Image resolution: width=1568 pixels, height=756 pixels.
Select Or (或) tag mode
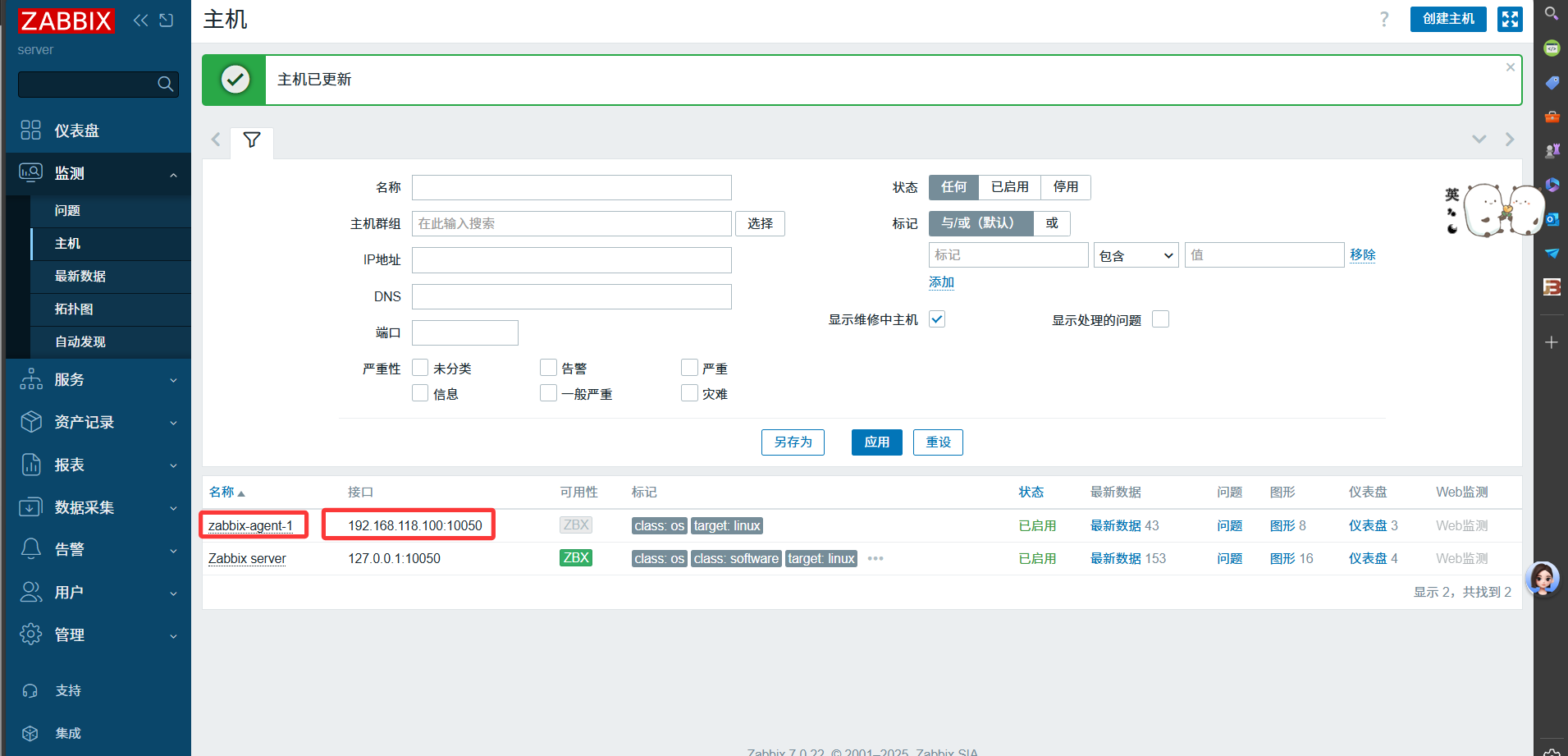point(1052,223)
